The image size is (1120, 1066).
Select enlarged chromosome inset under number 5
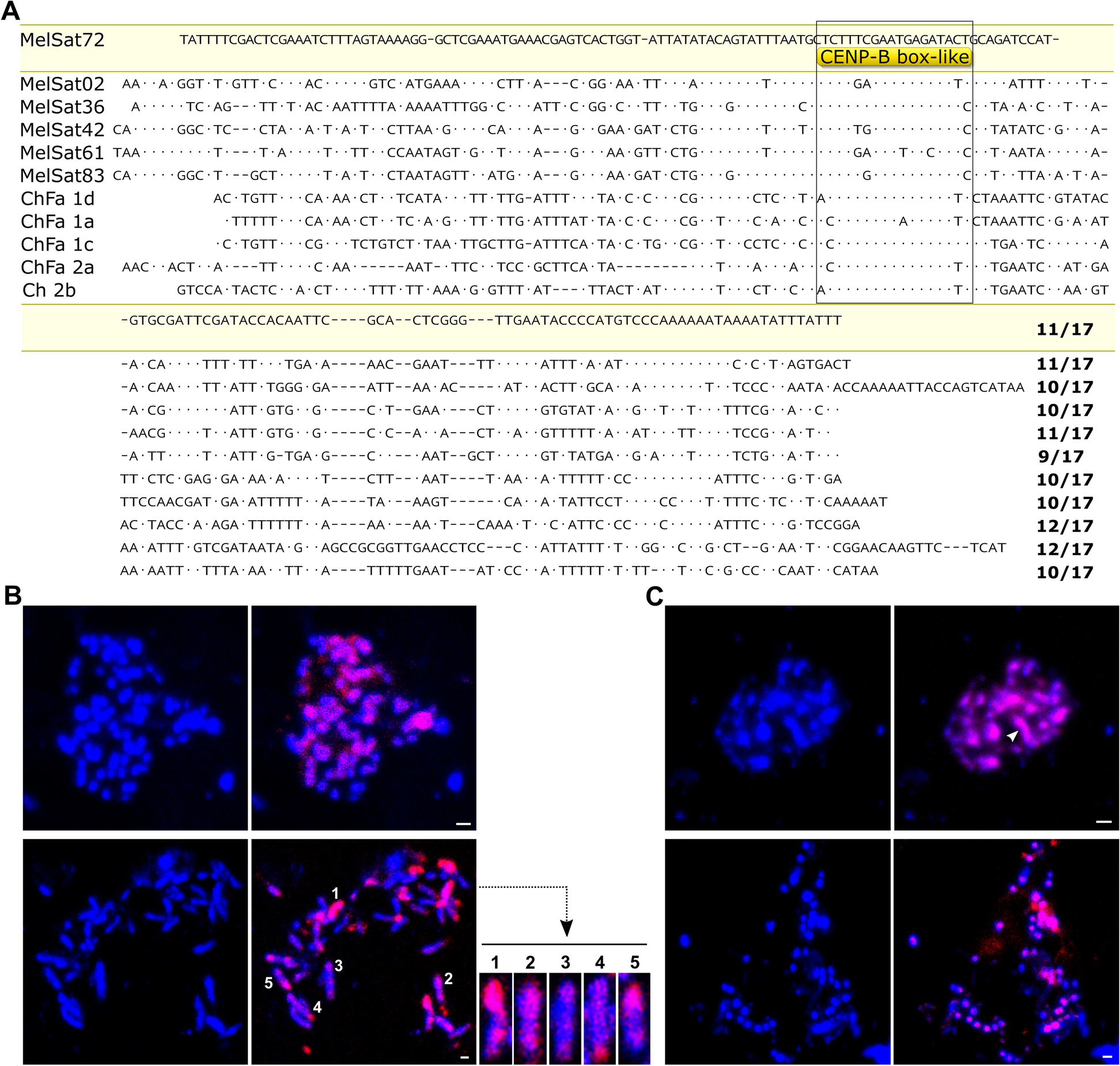coord(634,1018)
